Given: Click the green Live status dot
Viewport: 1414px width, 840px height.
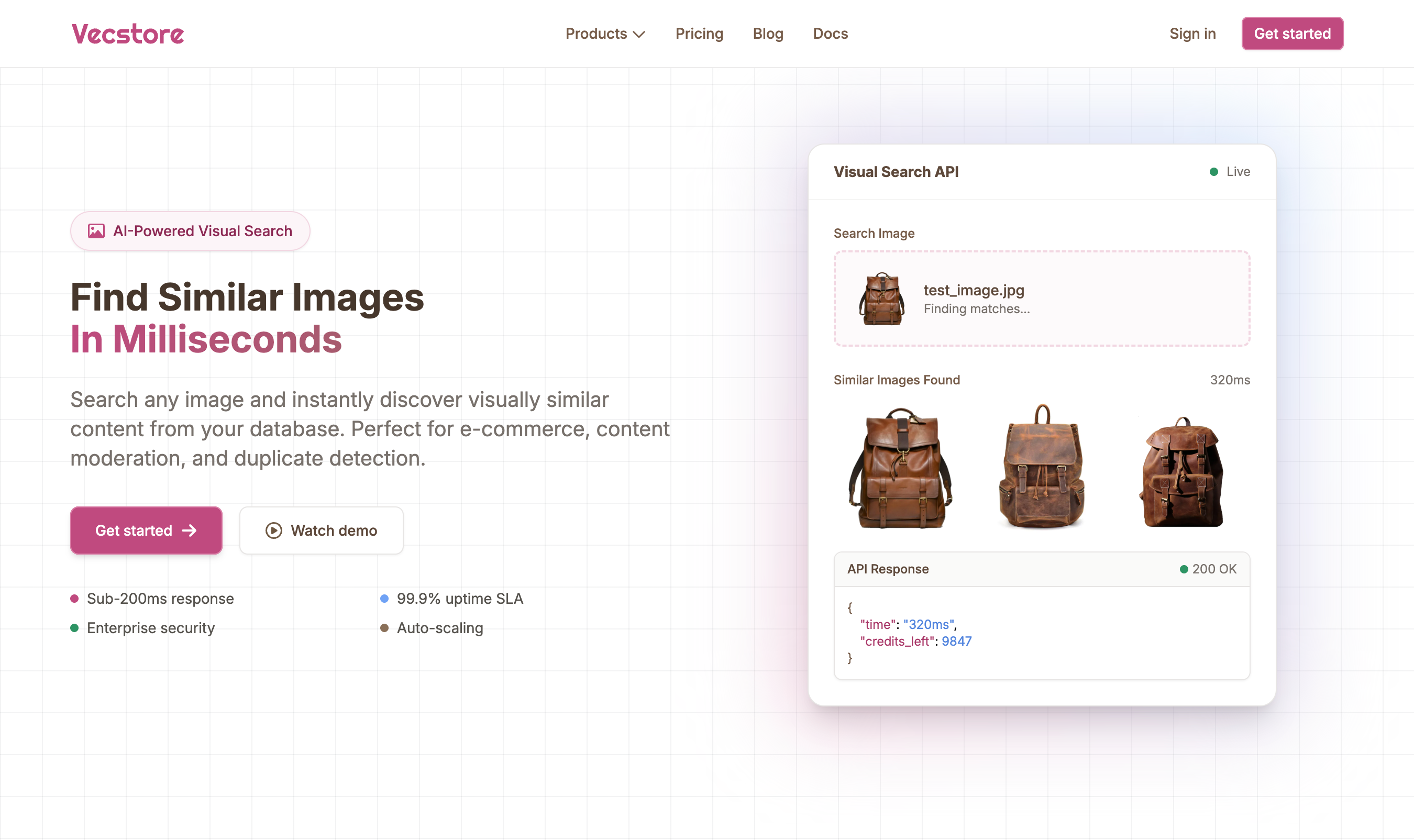Looking at the screenshot, I should click(x=1213, y=172).
